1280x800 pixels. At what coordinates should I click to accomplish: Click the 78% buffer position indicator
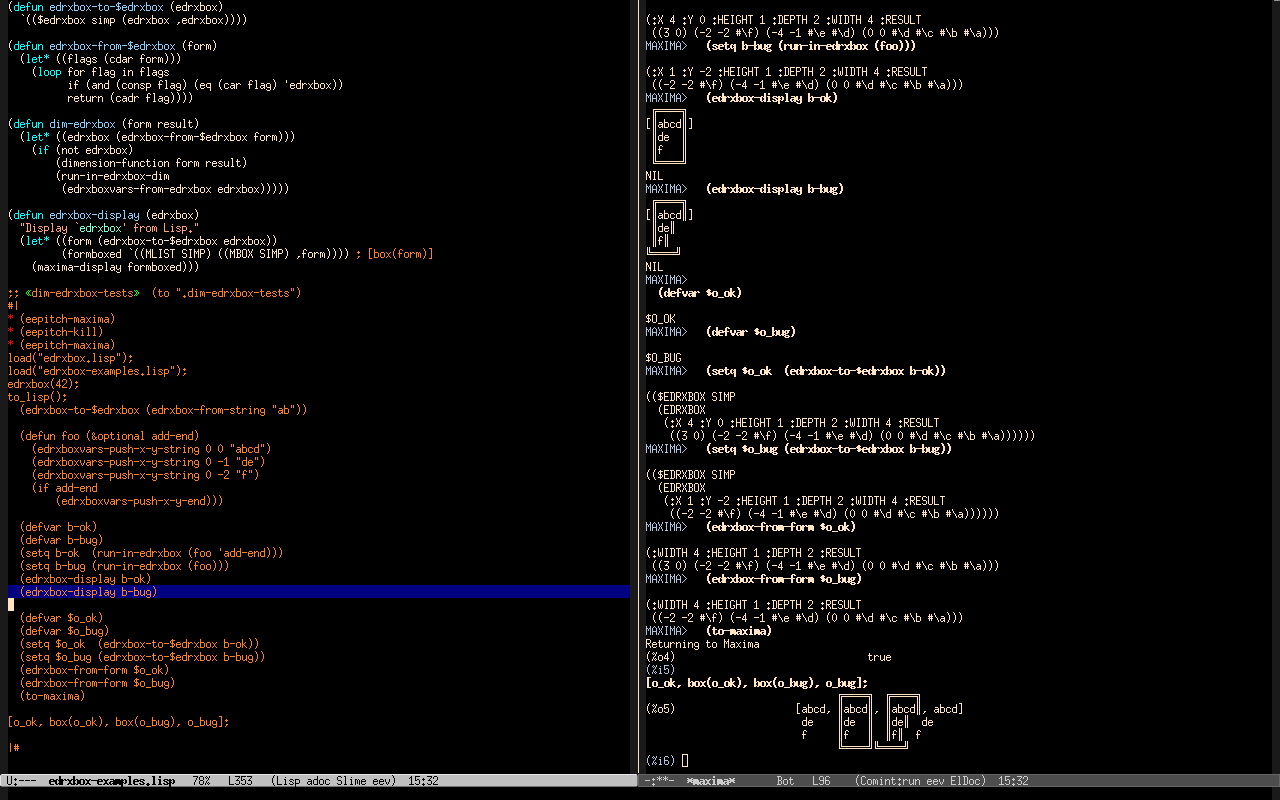(x=201, y=781)
